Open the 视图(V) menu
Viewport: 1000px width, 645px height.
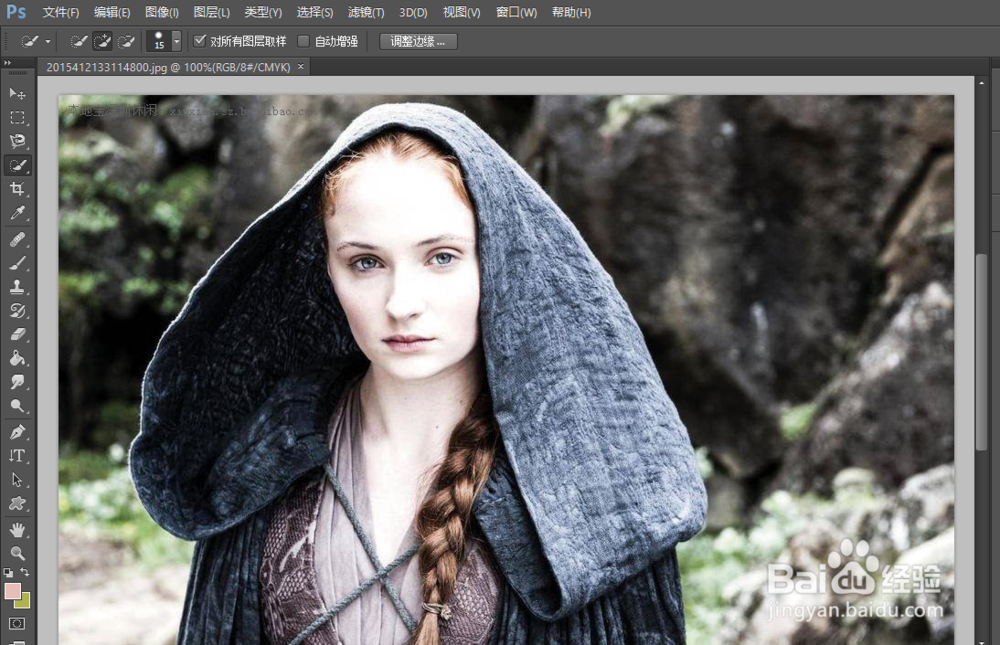coord(461,12)
